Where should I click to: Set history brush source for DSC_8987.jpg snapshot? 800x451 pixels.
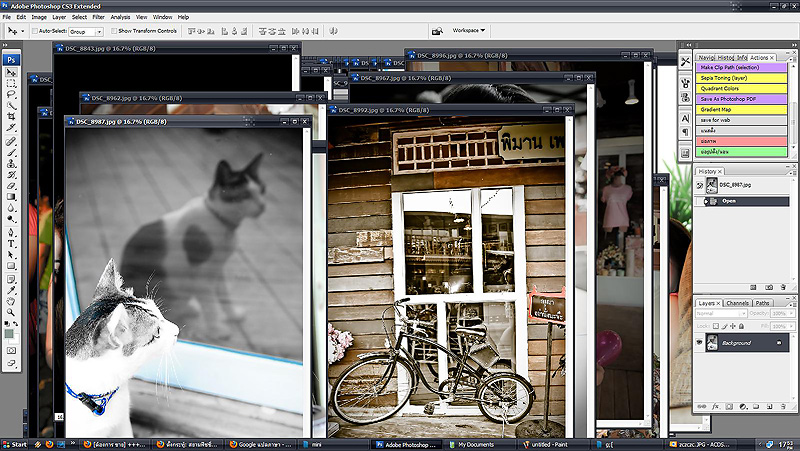699,186
